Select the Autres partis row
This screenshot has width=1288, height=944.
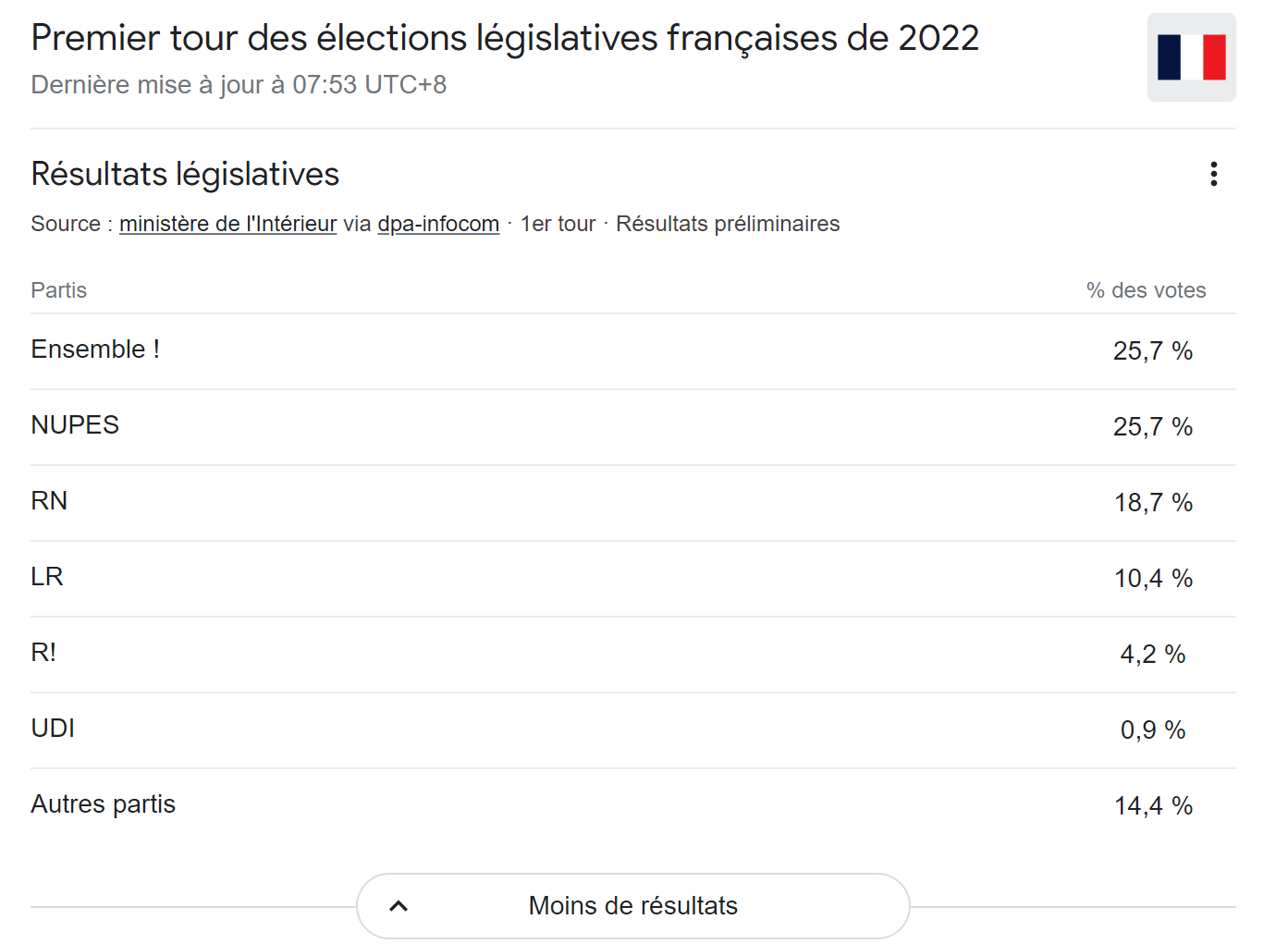pos(633,806)
